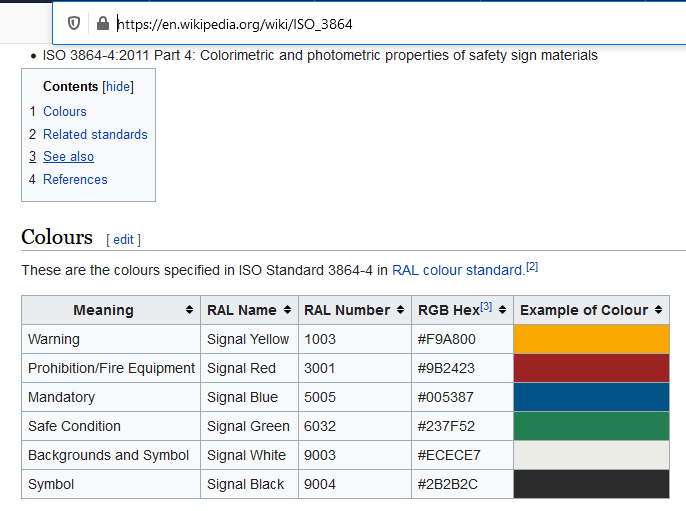Screen dimensions: 686x511
Task: Select the Symbol meaning cell in last row
Action: 111,484
